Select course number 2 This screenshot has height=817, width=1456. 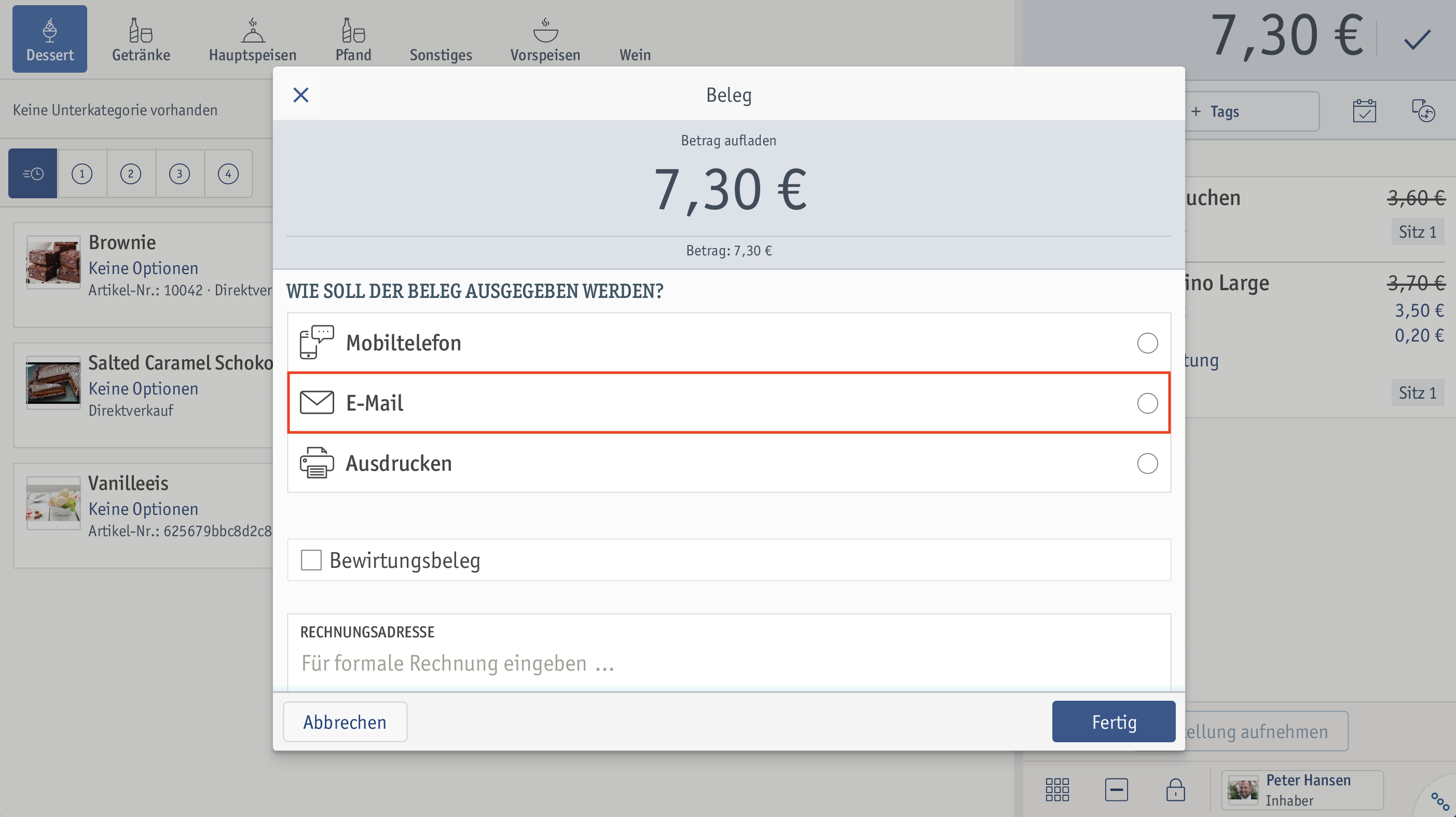click(x=131, y=173)
